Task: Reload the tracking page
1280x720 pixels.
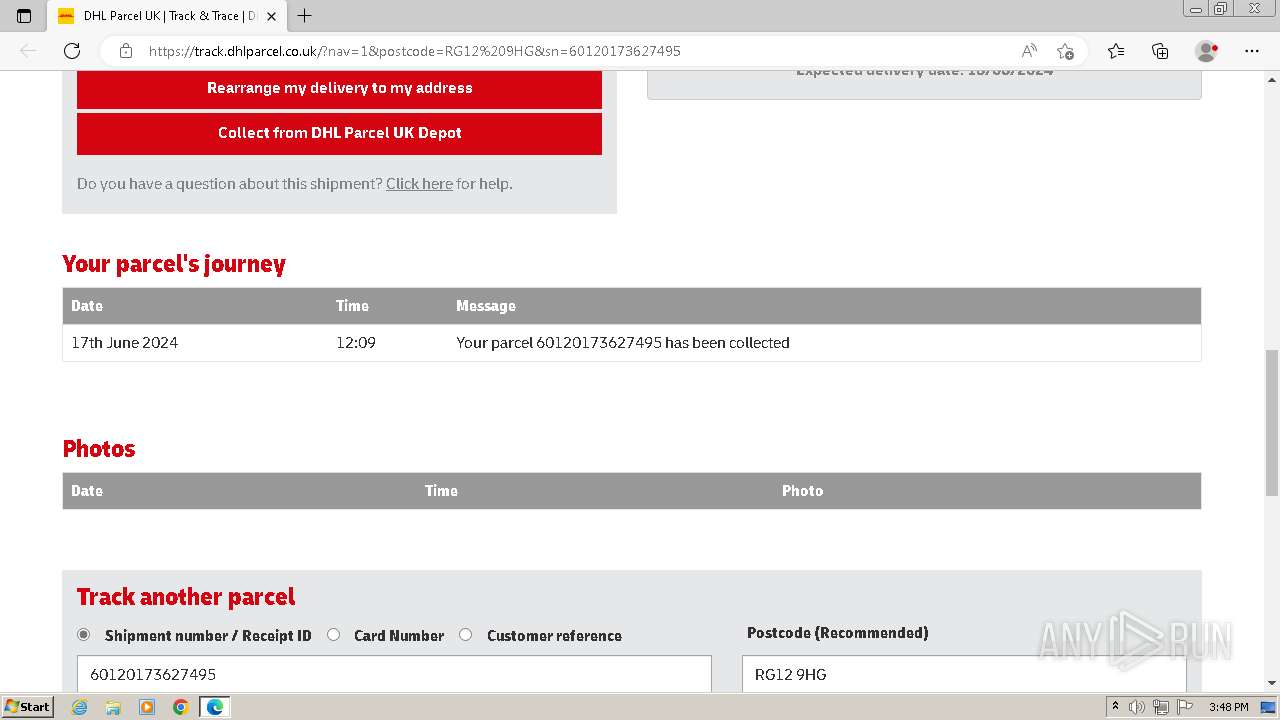Action: click(72, 51)
